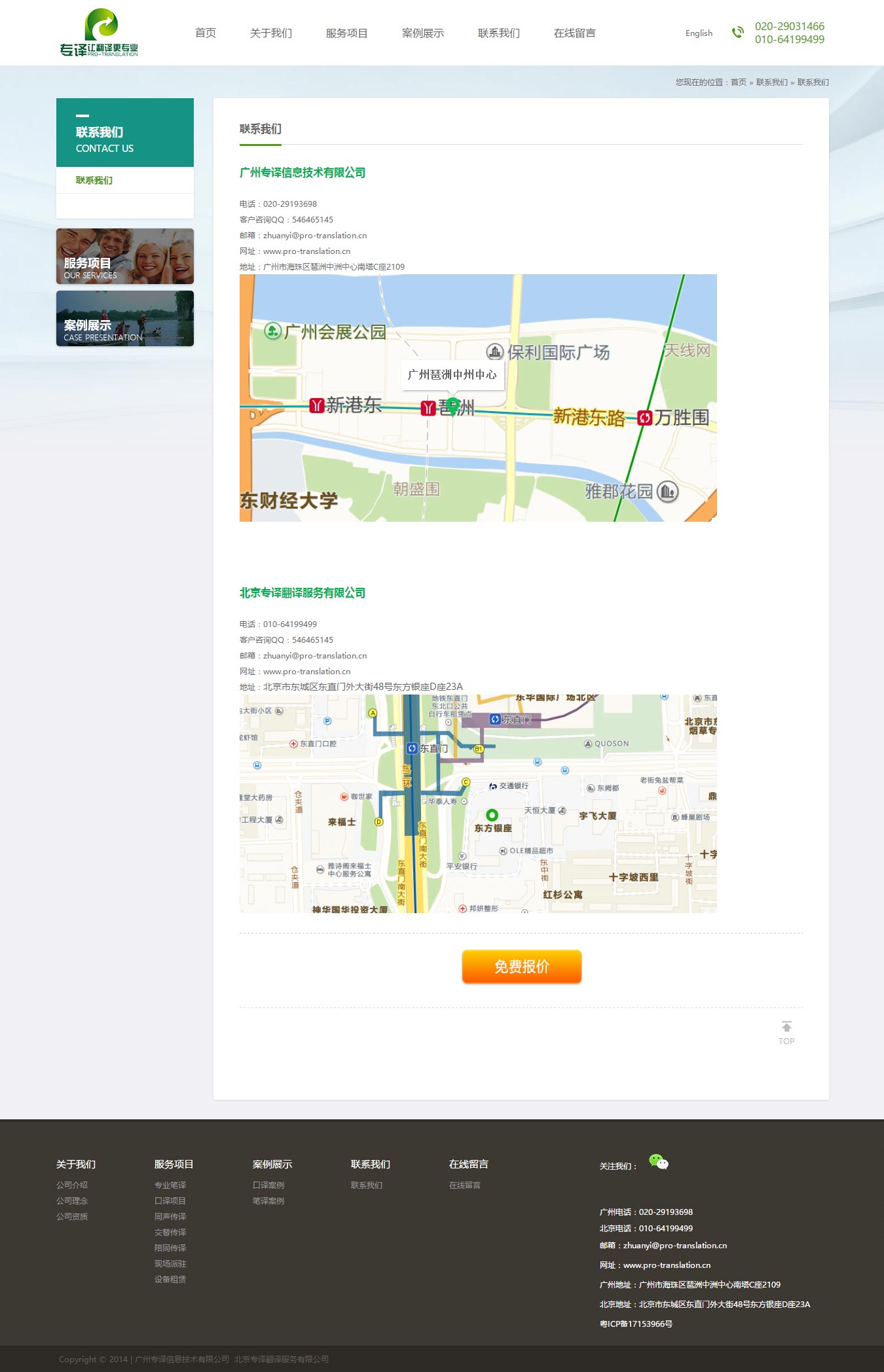This screenshot has height=1372, width=884.
Task: Open the 首页 navigation menu item
Action: (206, 33)
